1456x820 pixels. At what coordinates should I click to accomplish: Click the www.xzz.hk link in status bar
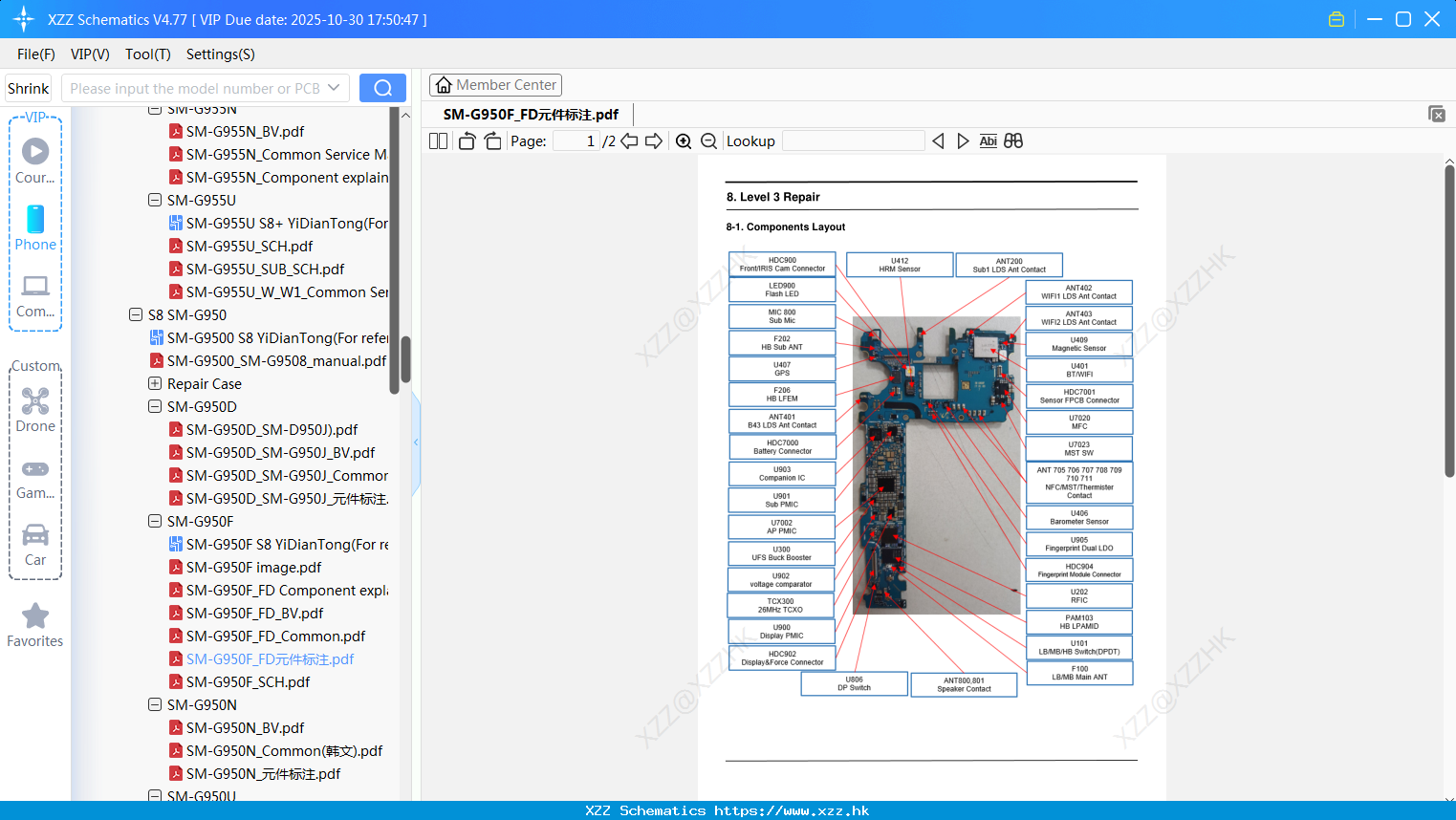click(x=792, y=810)
